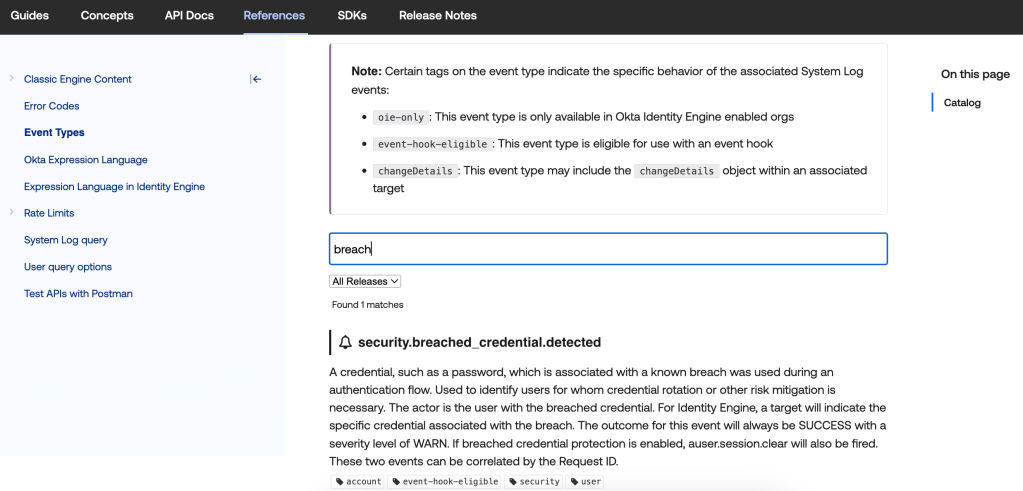This screenshot has width=1023, height=491.
Task: Click the bell icon beside security.breached_credential.detected
Action: tap(346, 343)
